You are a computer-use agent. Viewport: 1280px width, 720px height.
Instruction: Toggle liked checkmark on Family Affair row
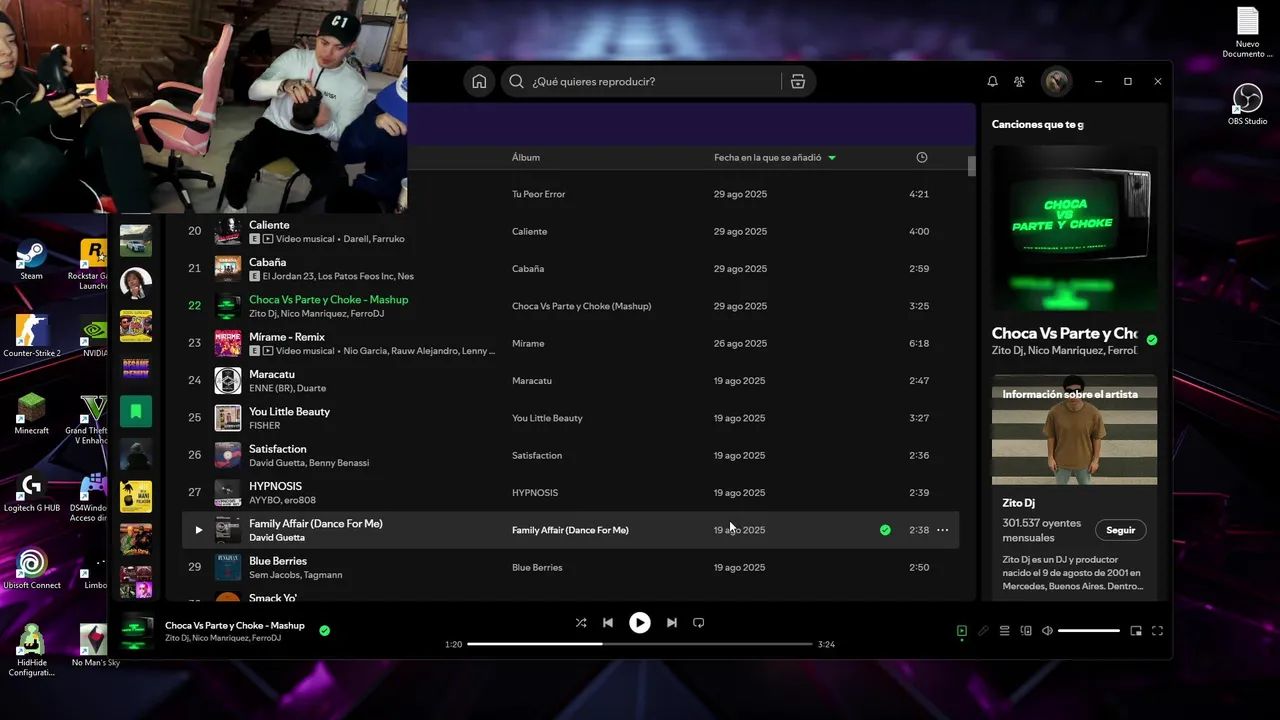[885, 530]
